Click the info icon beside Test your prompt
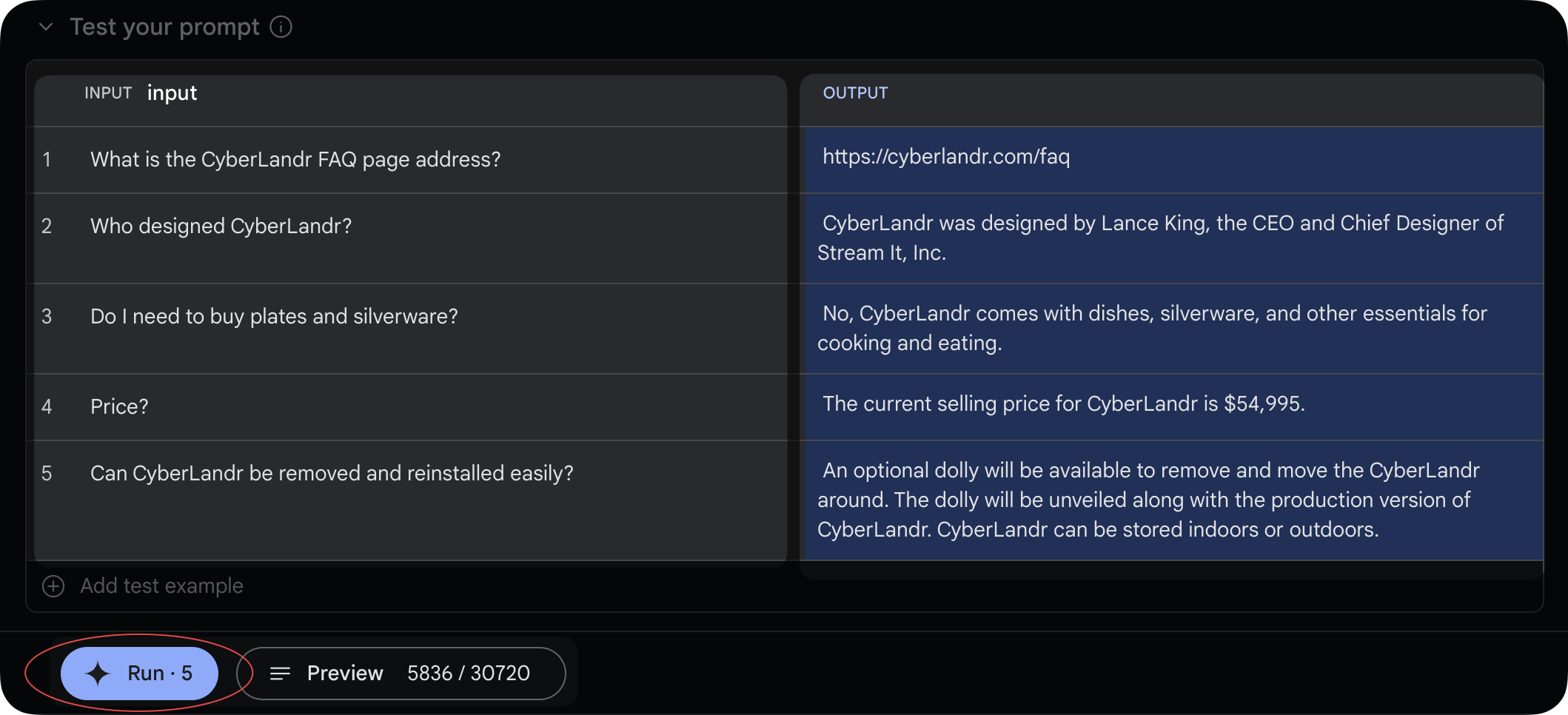This screenshot has height=715, width=1568. click(281, 27)
